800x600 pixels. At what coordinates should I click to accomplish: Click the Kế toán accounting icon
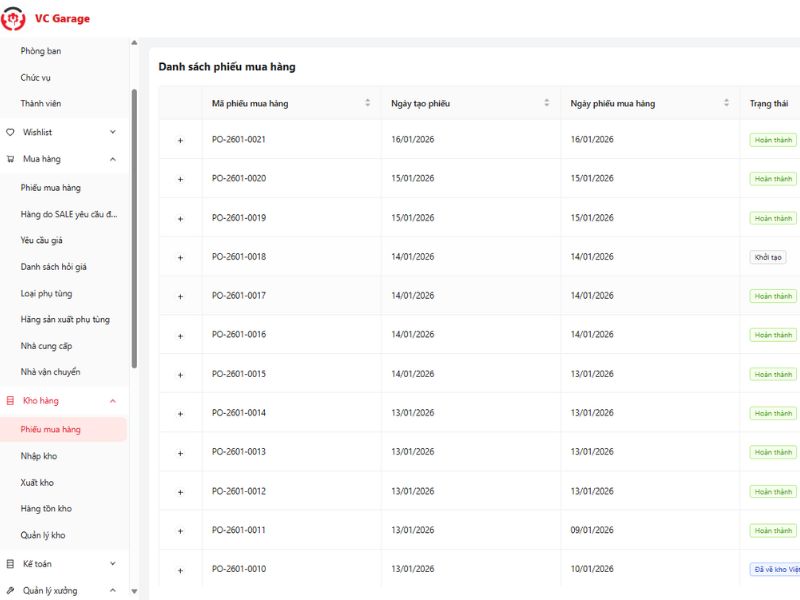tap(11, 564)
